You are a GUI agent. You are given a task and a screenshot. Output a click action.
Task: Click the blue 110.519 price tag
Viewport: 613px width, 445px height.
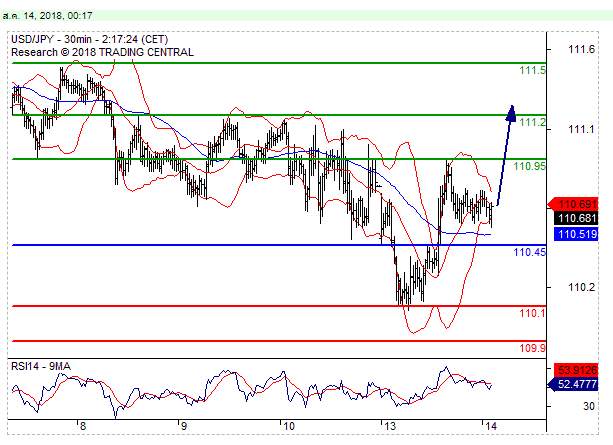576,234
